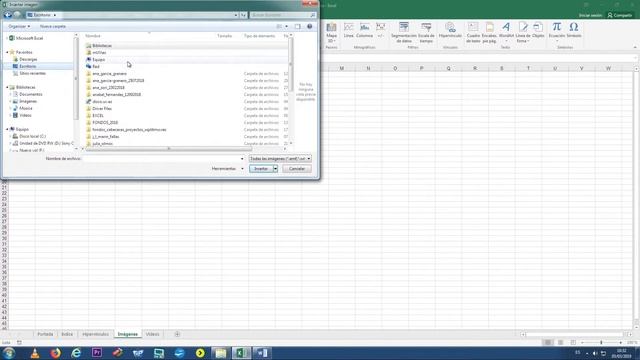Image resolution: width=640 pixels, height=360 pixels.
Task: Switch to the Portada sheet tab
Action: coord(45,334)
